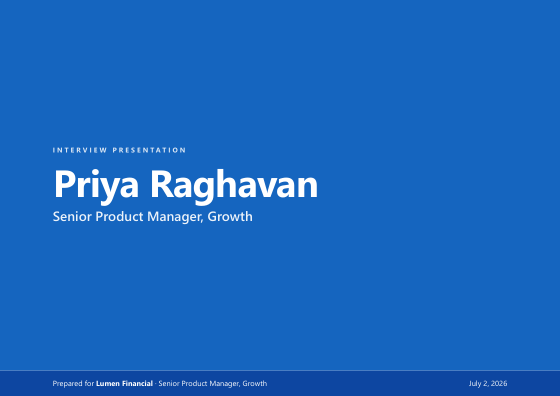Click 'Lumen Financial' in the footer

pyautogui.click(x=124, y=384)
